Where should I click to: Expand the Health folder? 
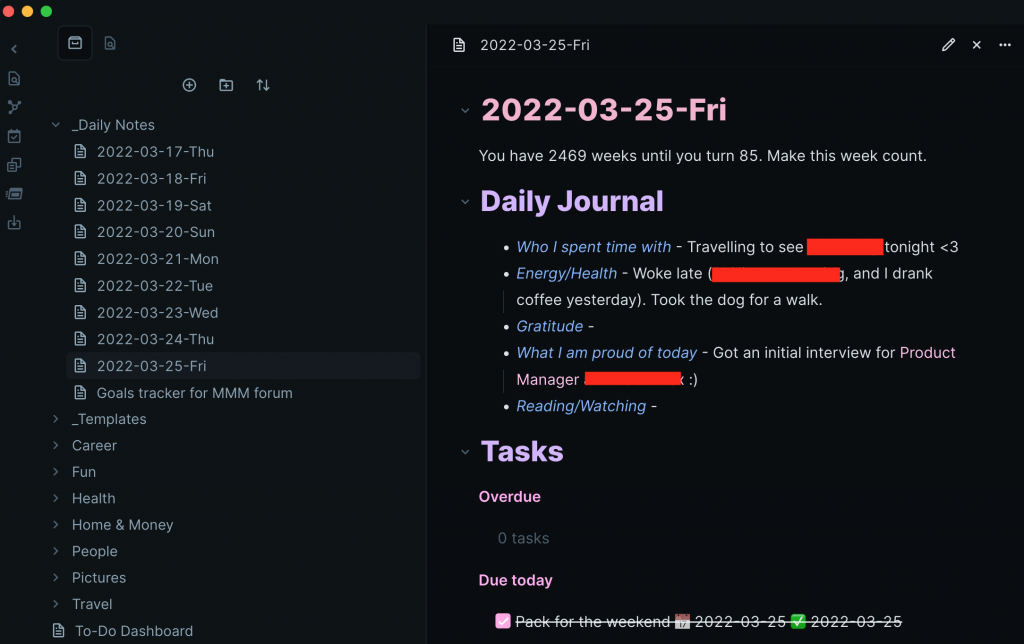56,498
